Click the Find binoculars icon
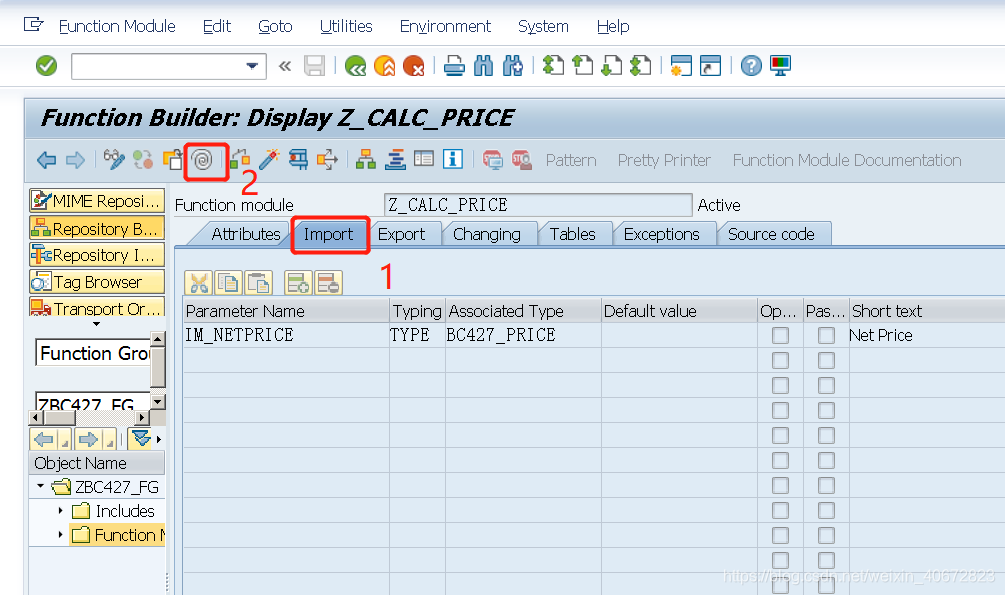1005x595 pixels. pyautogui.click(x=483, y=65)
